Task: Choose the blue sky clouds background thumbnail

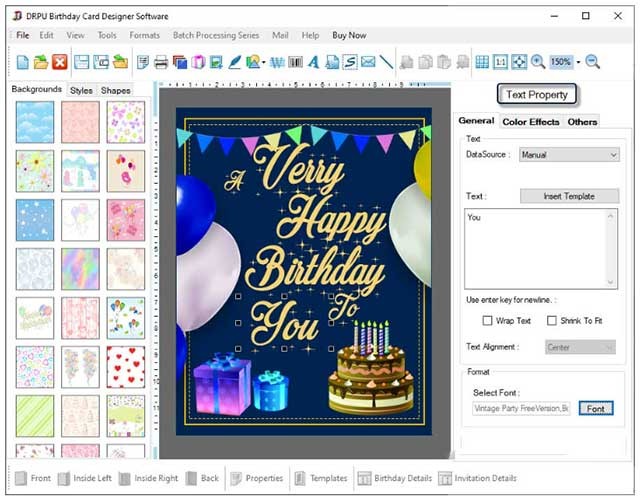Action: point(35,122)
